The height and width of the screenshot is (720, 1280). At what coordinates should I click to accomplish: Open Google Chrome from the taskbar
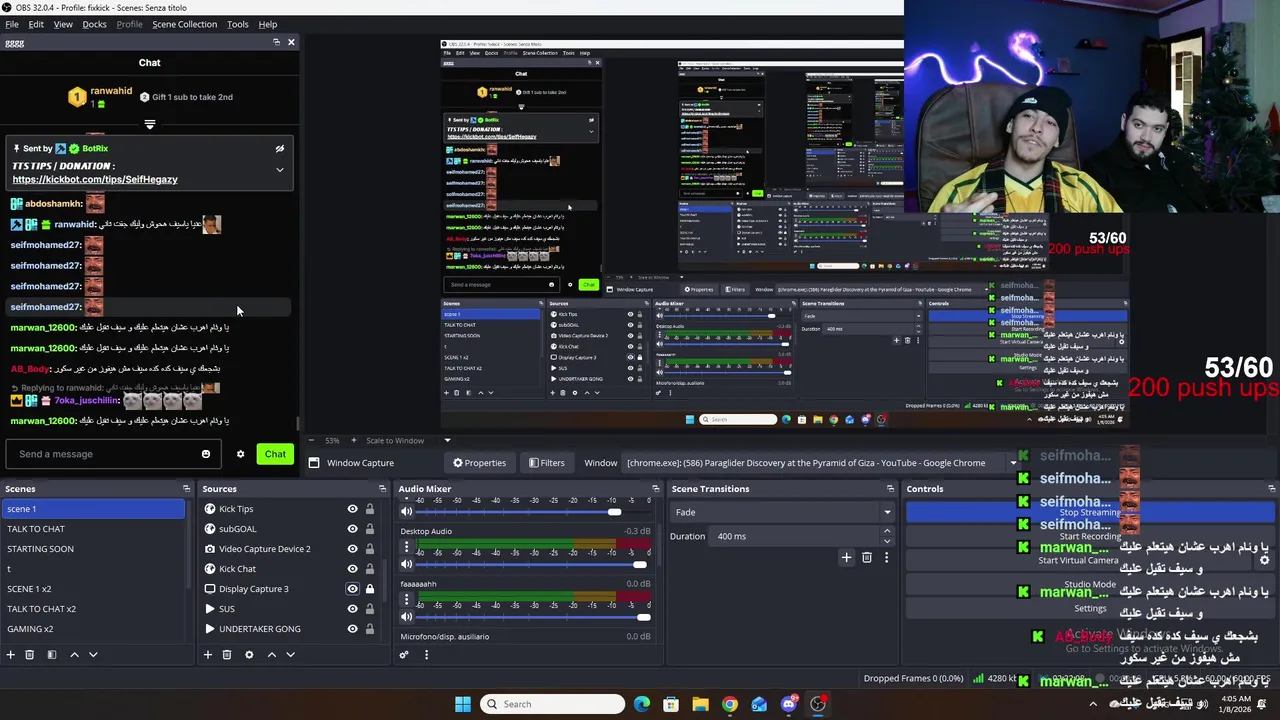click(730, 704)
